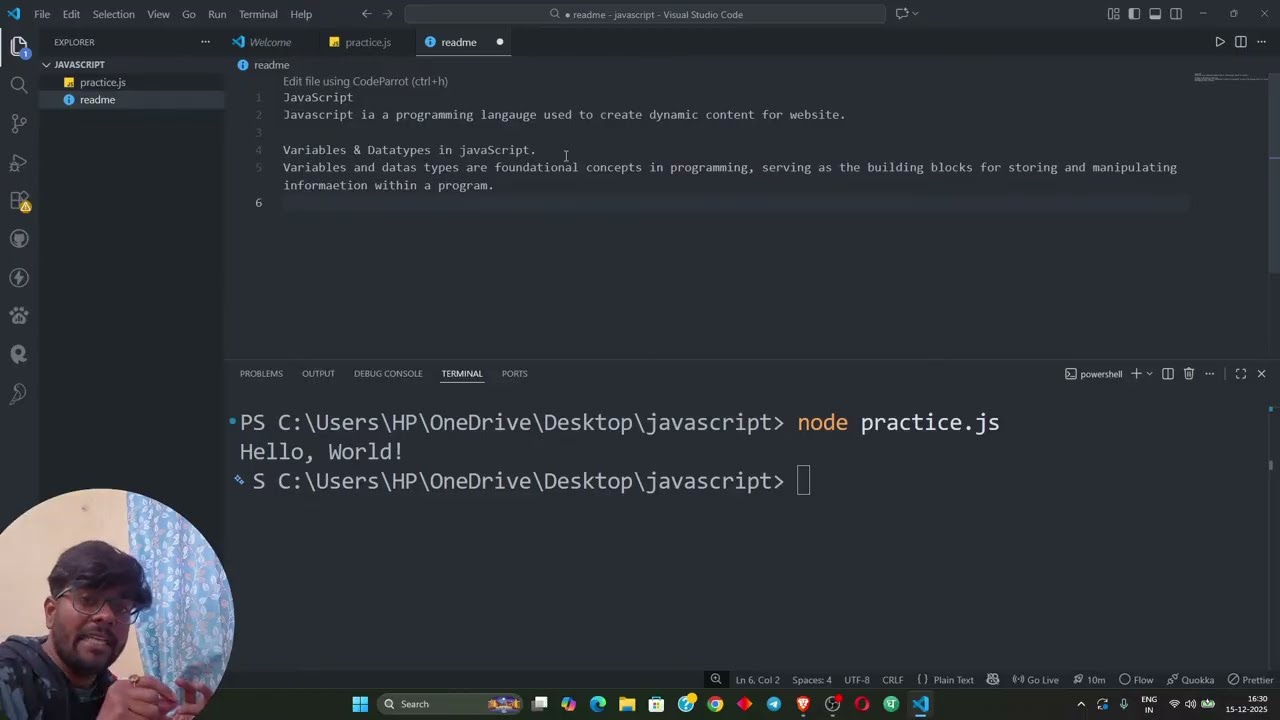
Task: Click the Copilot status icon in status bar
Action: coord(993,680)
